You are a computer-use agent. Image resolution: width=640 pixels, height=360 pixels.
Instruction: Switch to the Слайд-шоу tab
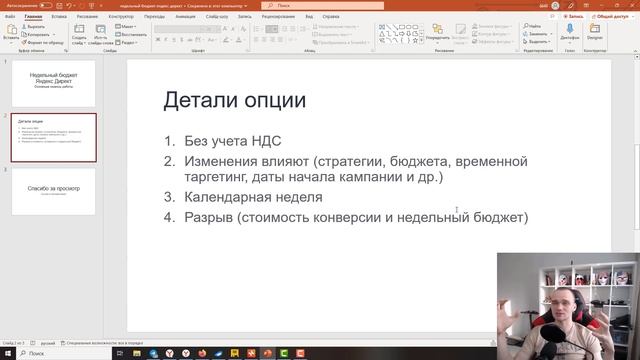pyautogui.click(x=217, y=16)
